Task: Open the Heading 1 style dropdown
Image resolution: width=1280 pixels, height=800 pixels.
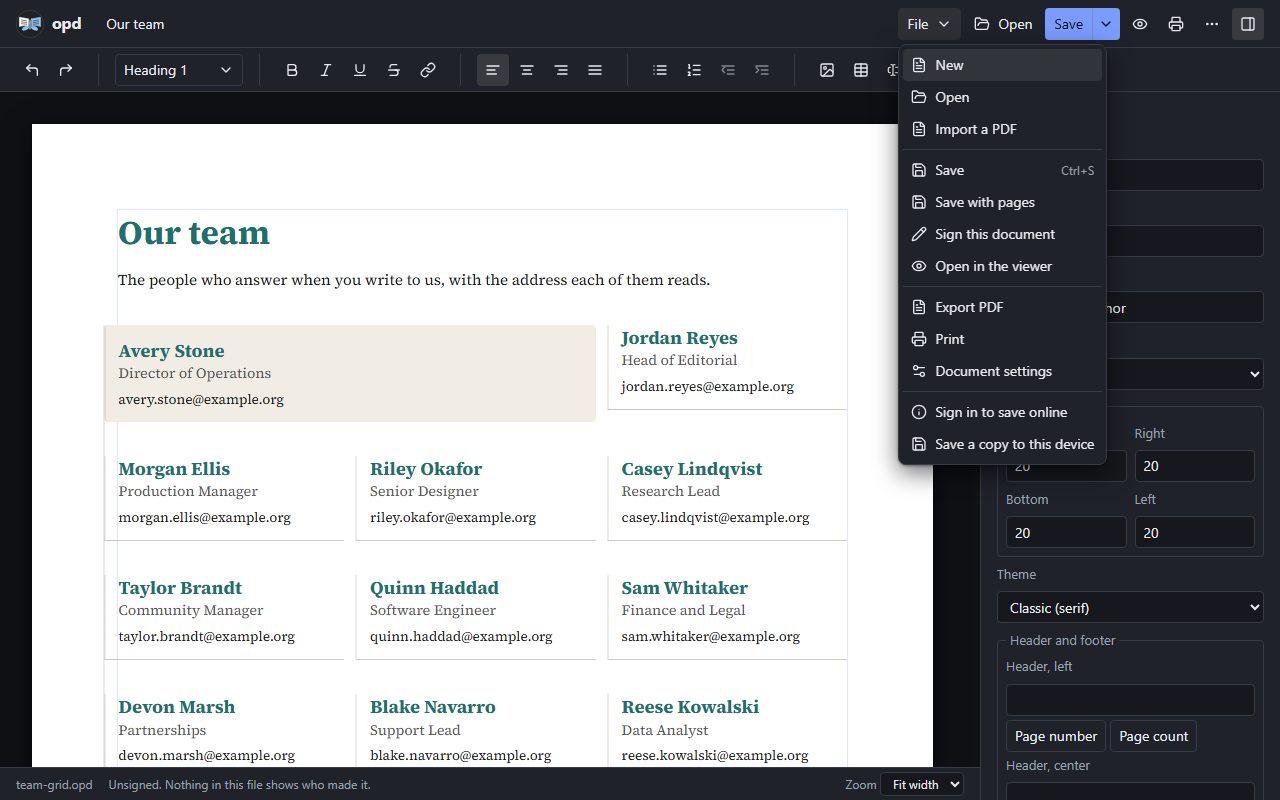Action: point(179,70)
